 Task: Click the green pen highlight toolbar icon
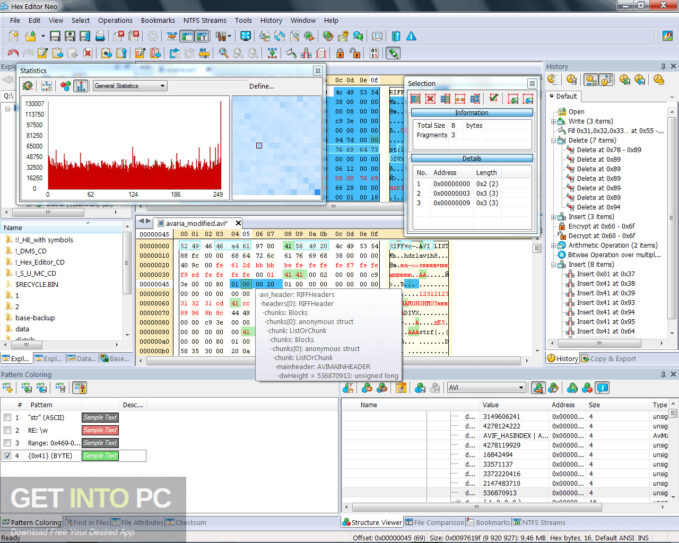click(393, 53)
